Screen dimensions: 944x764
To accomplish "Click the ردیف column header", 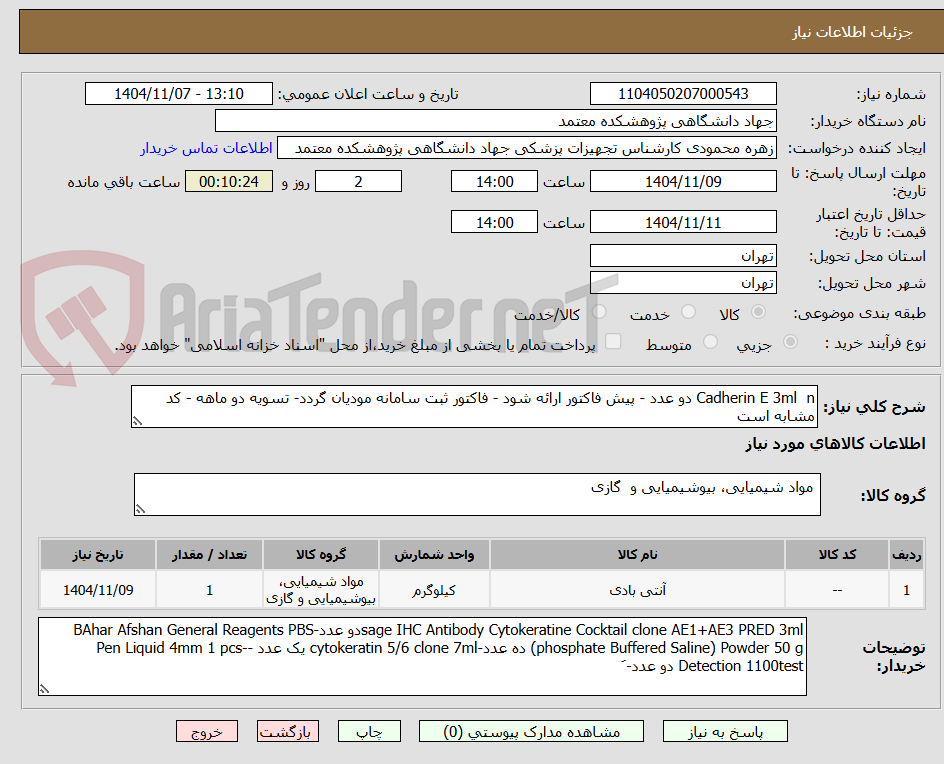I will pos(907,554).
